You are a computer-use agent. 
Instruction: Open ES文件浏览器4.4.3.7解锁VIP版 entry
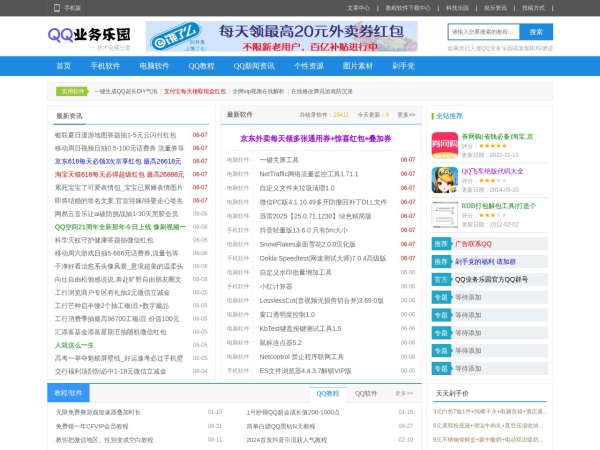305,371
